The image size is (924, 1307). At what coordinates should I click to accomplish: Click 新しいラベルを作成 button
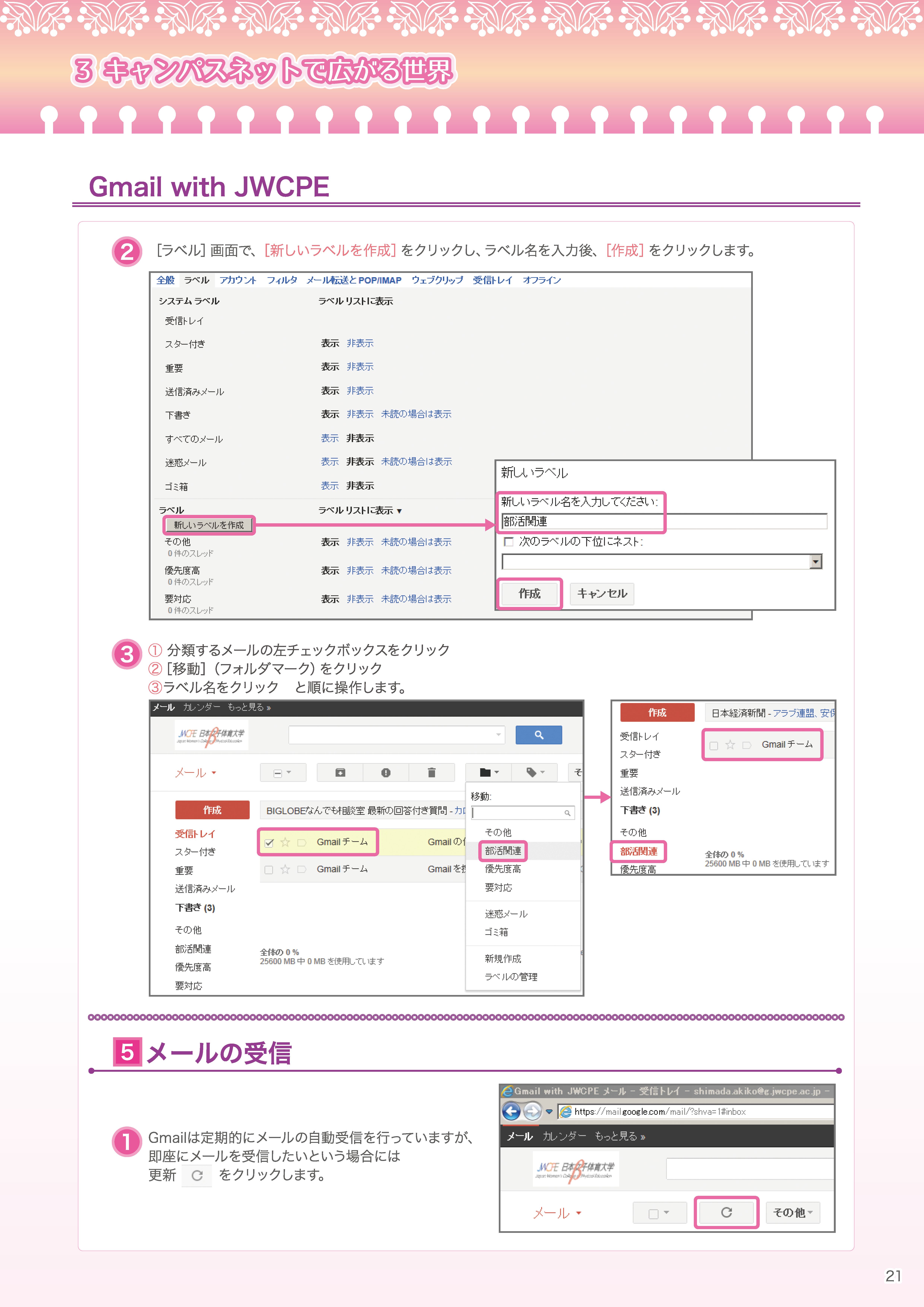[x=209, y=525]
